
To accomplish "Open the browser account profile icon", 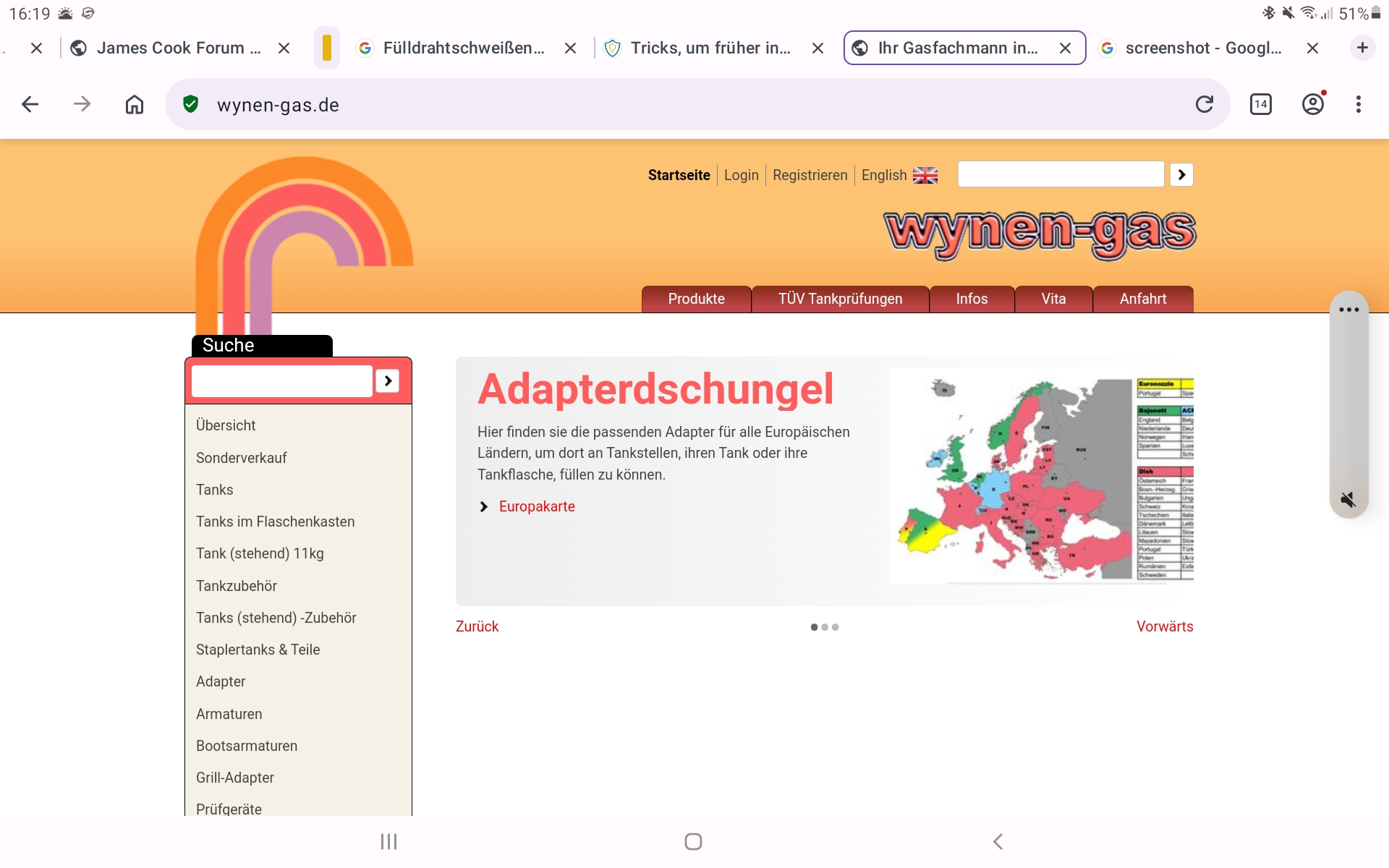I will (1312, 104).
